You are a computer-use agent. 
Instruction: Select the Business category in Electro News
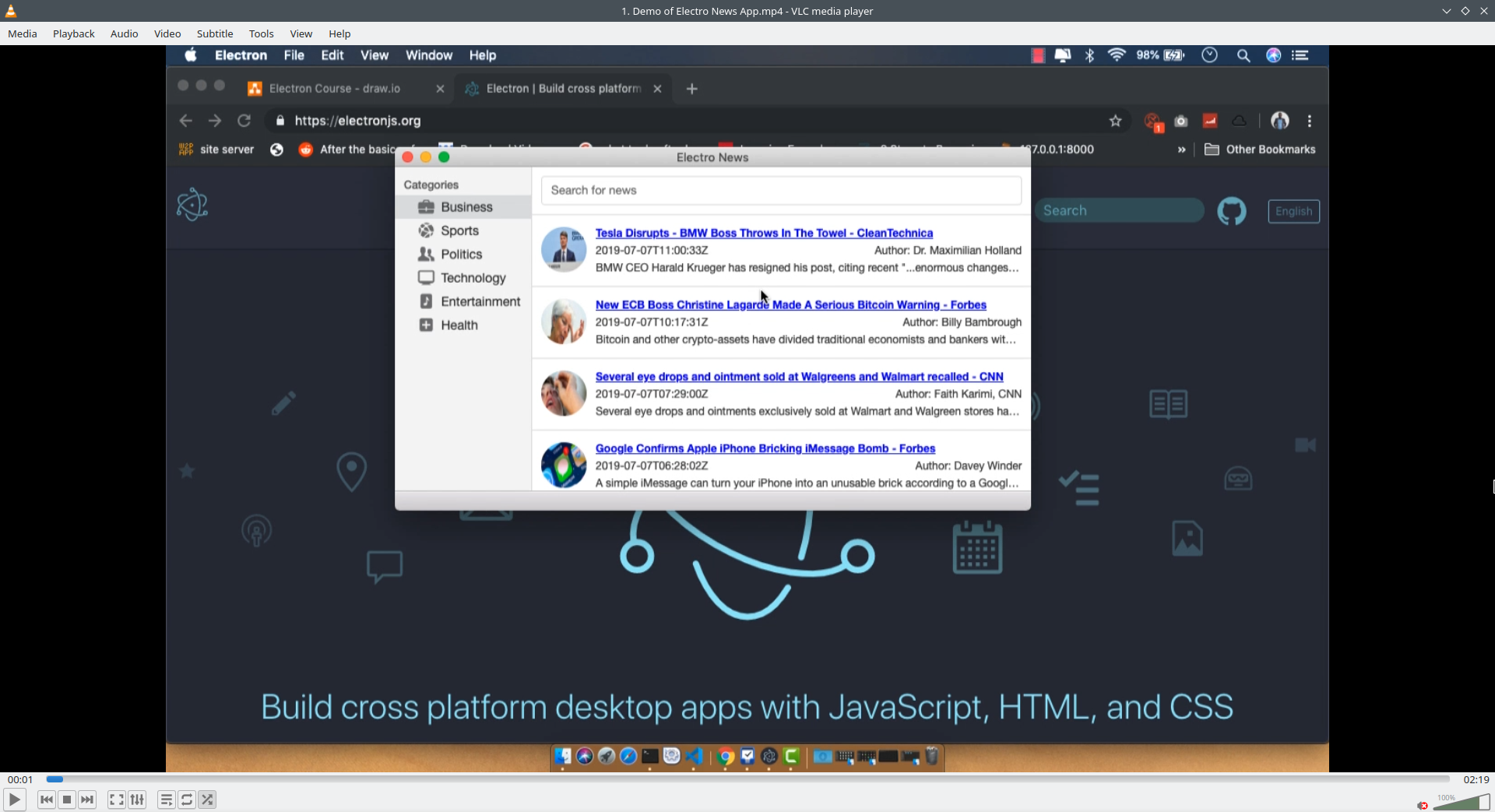[x=463, y=207]
